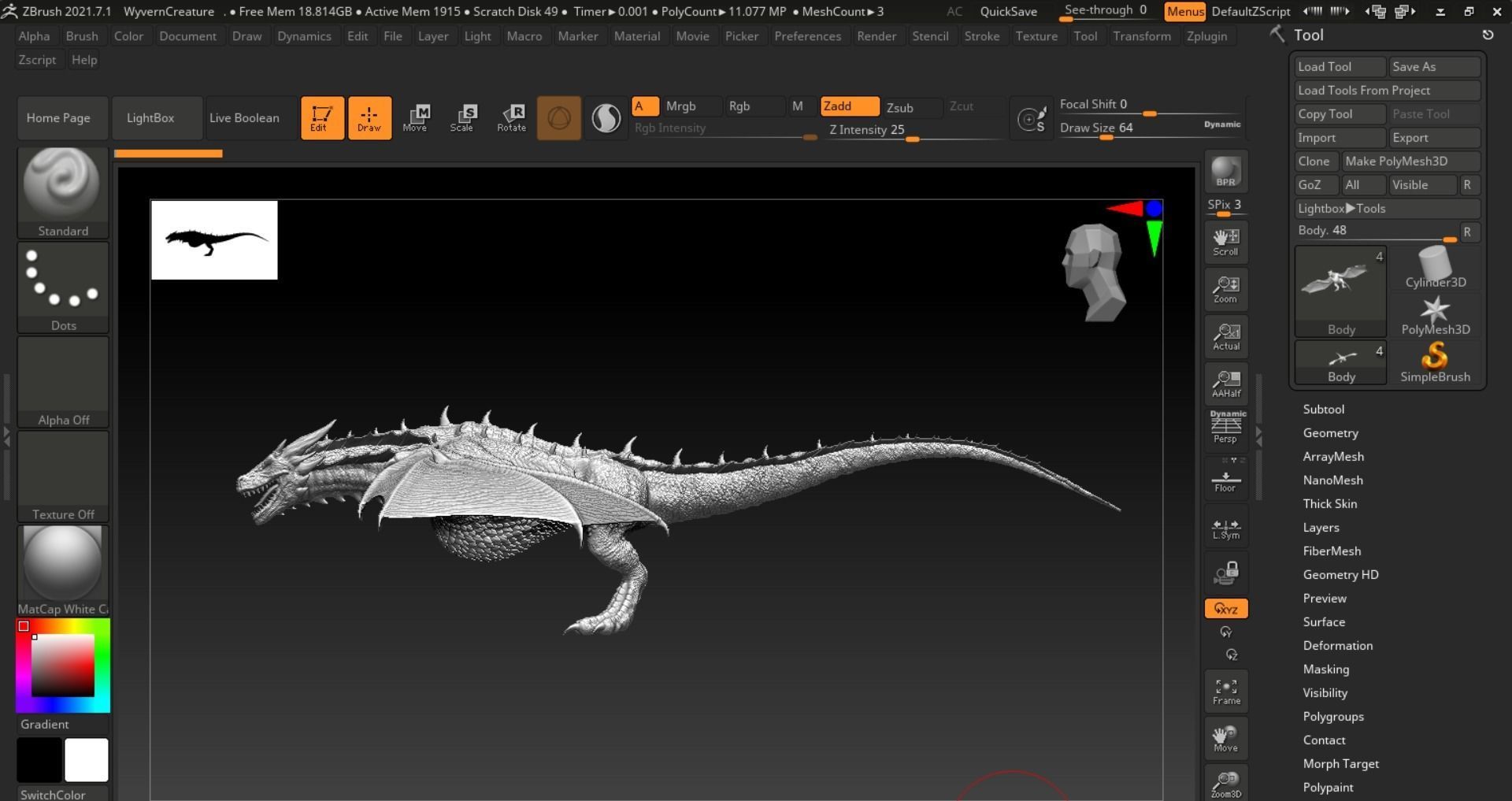Open the Standard brush picker
Viewport: 1512px width, 801px height.
click(x=63, y=192)
